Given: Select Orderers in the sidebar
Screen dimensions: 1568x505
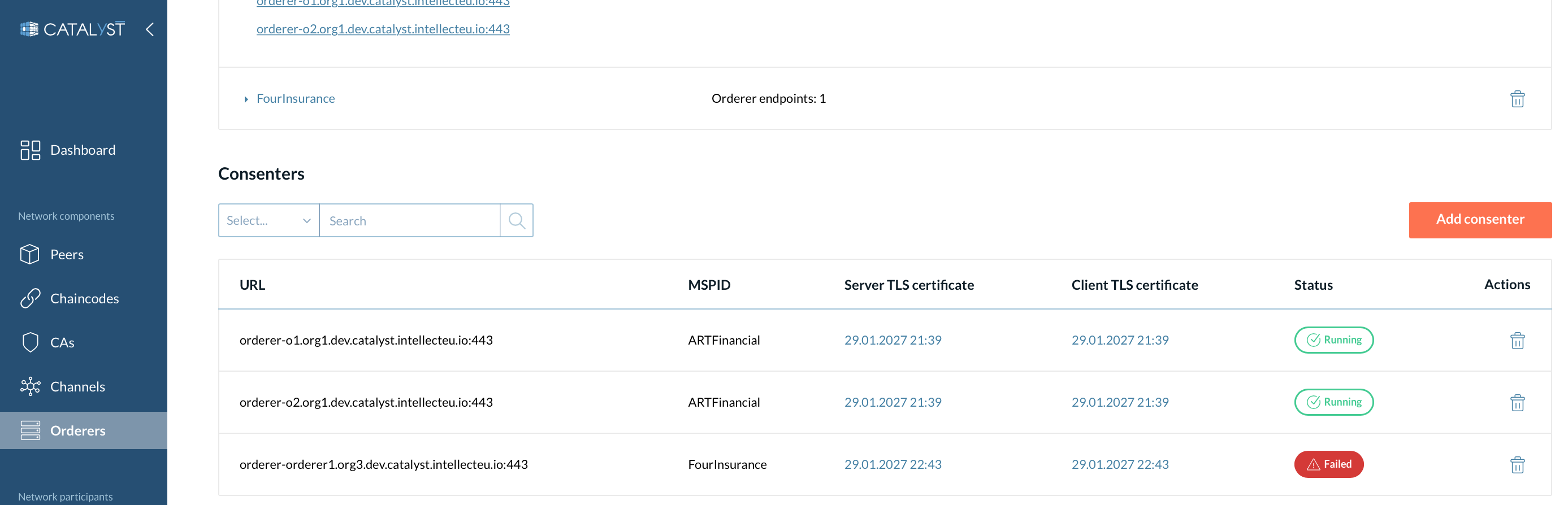Looking at the screenshot, I should click(x=77, y=430).
